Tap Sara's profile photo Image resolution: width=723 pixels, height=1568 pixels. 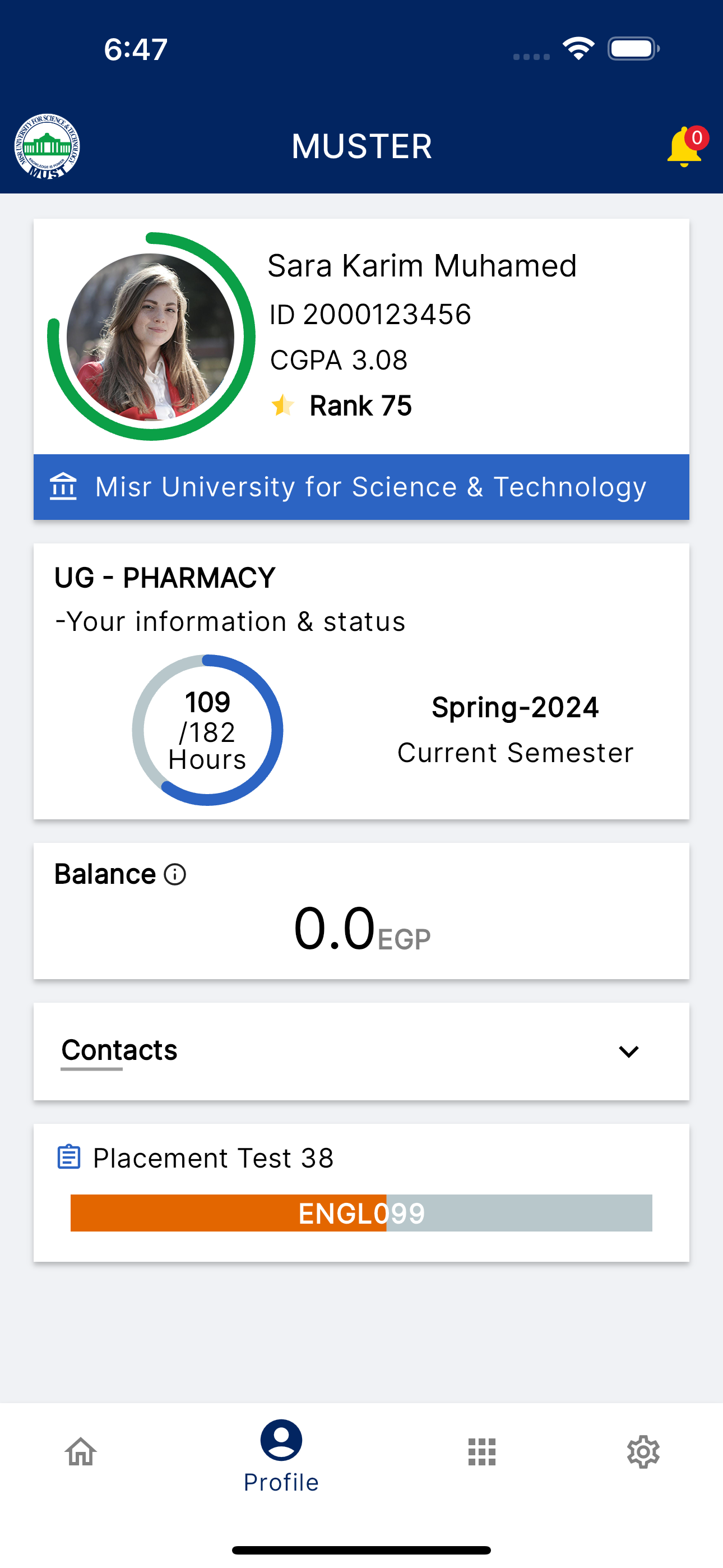151,336
